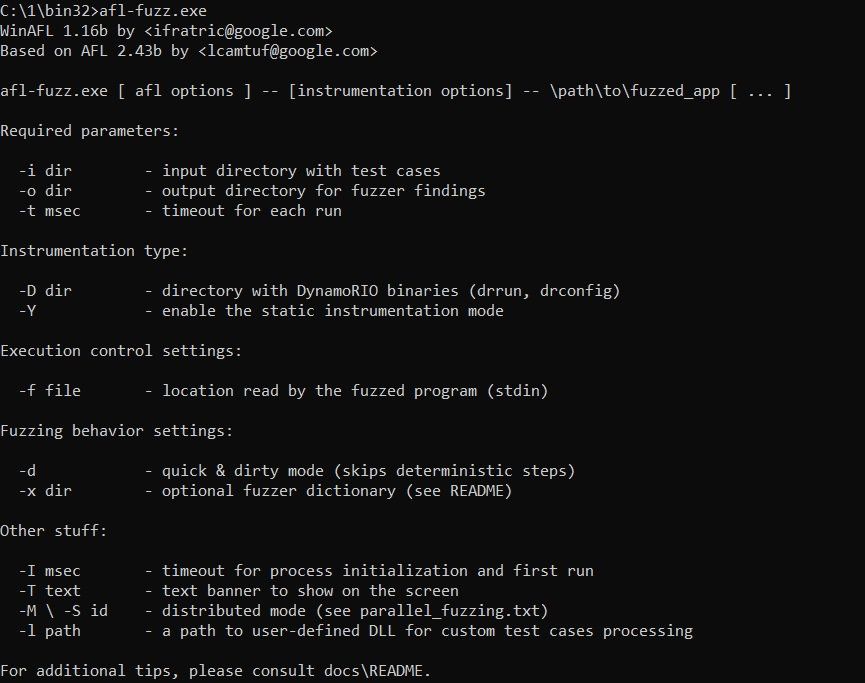
Task: Click the "Required parameters:" heading
Action: pyautogui.click(x=91, y=131)
